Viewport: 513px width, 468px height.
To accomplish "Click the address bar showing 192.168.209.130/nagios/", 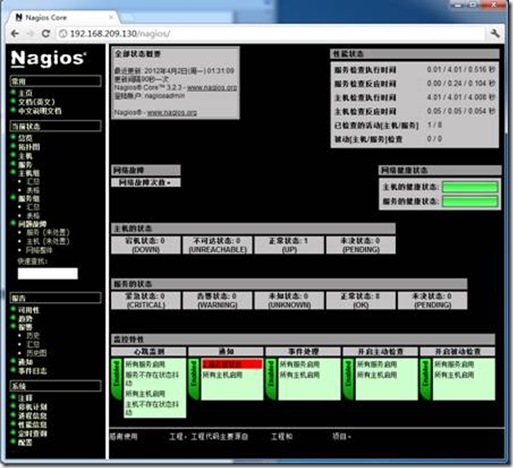I will pos(271,33).
